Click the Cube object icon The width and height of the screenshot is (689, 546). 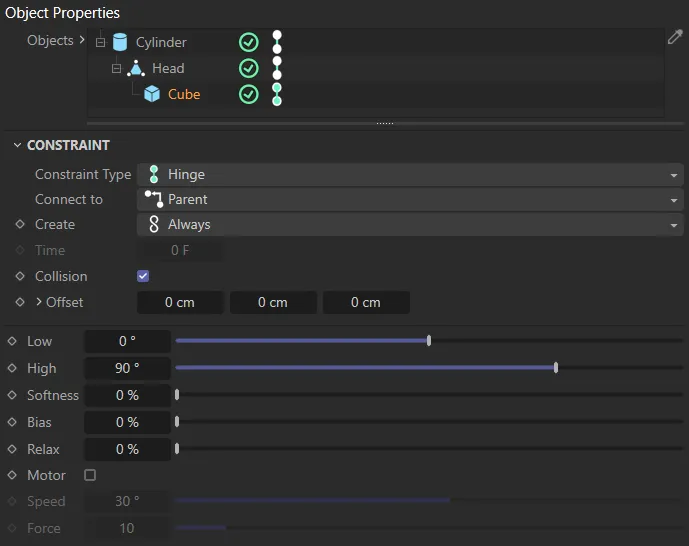152,94
